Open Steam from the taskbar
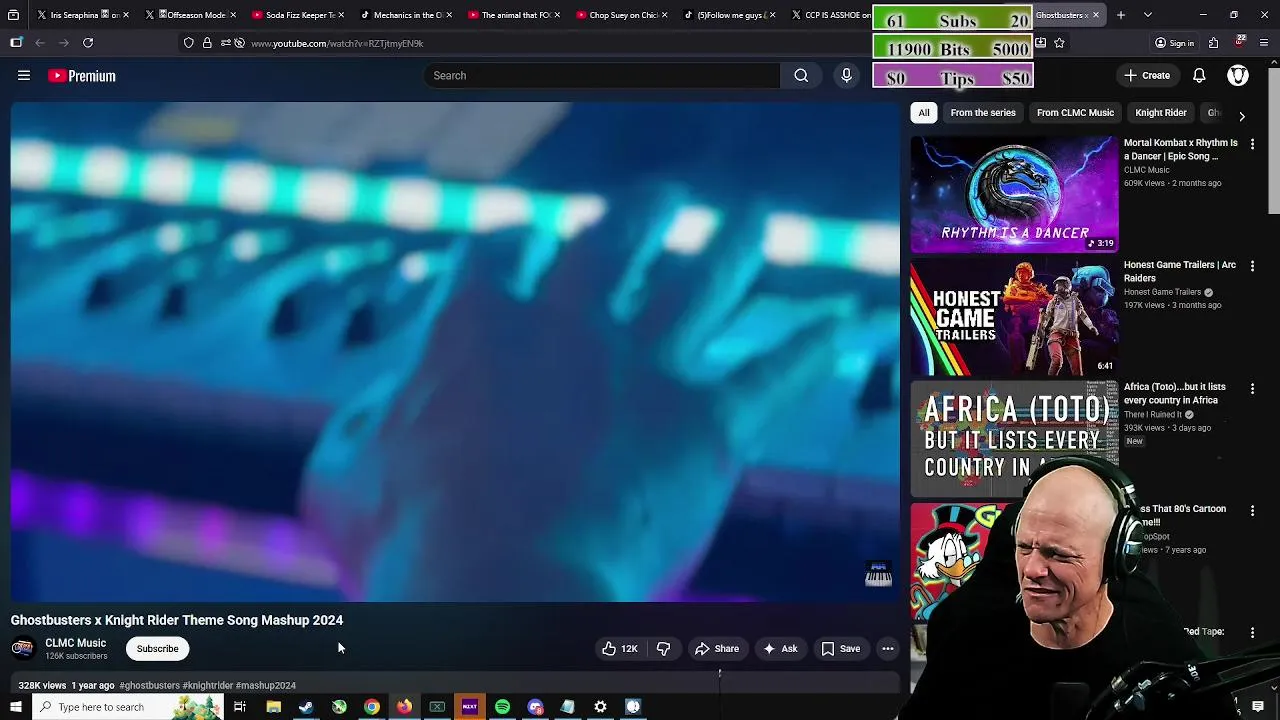This screenshot has width=1280, height=720. coord(306,707)
